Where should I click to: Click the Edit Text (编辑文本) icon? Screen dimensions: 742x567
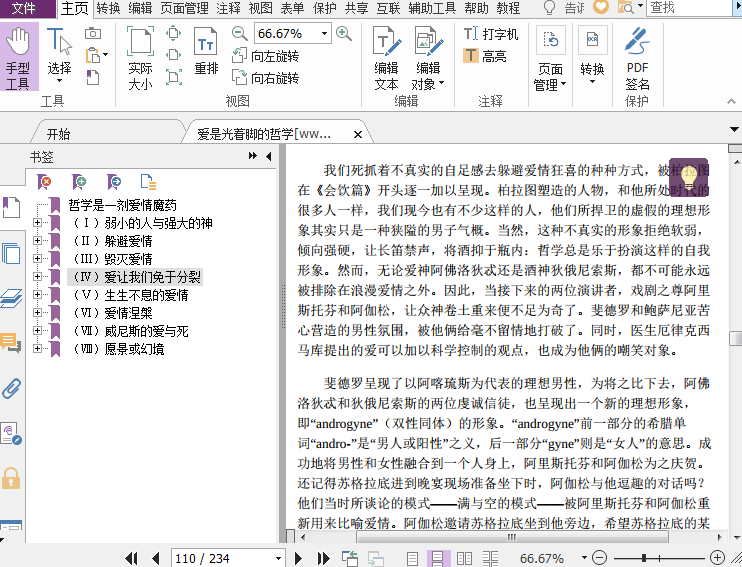coord(386,58)
